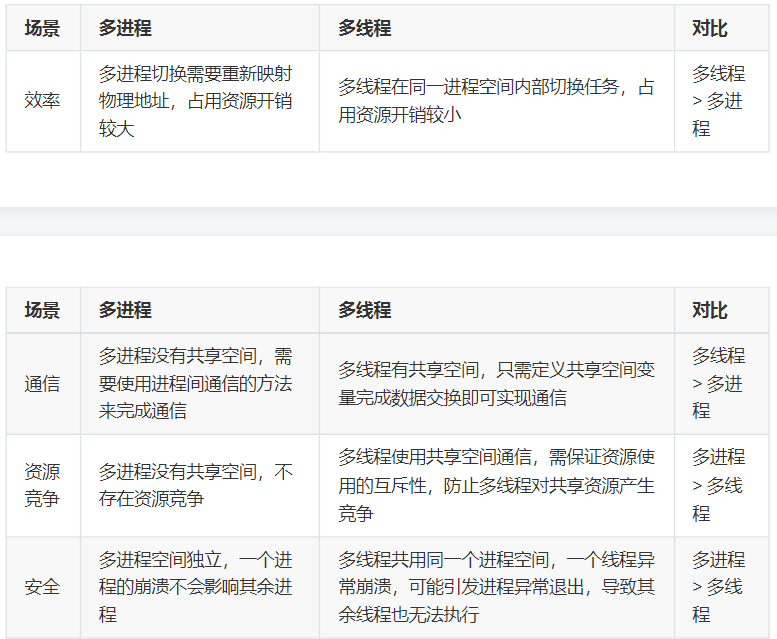This screenshot has height=639, width=777.
Task: Select the 安全 row label cell
Action: click(x=43, y=587)
